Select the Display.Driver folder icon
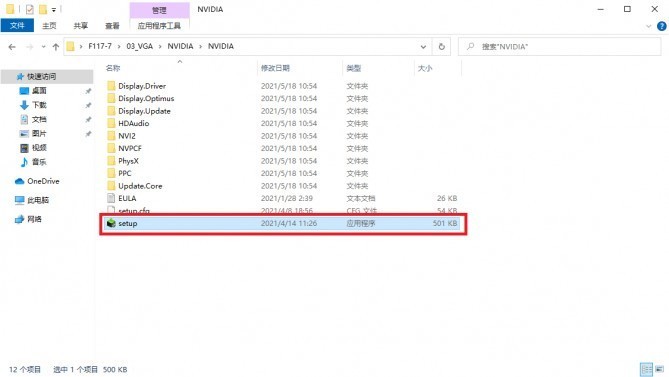The image size is (669, 377). pos(111,86)
